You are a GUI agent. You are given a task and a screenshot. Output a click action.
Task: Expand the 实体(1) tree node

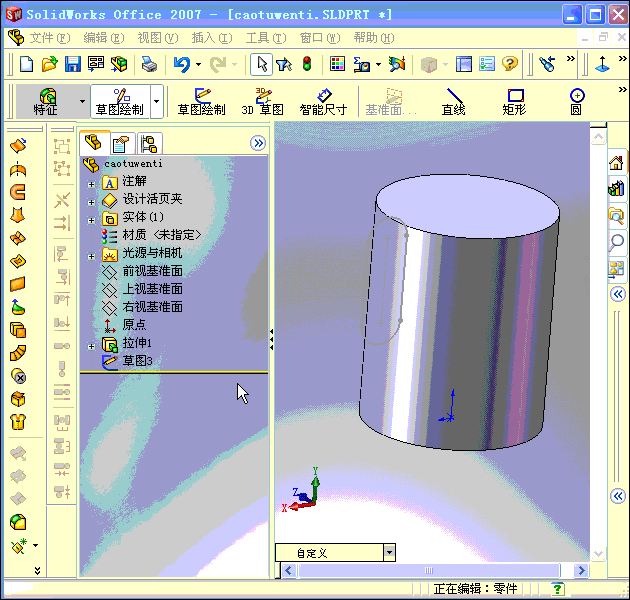click(x=92, y=220)
